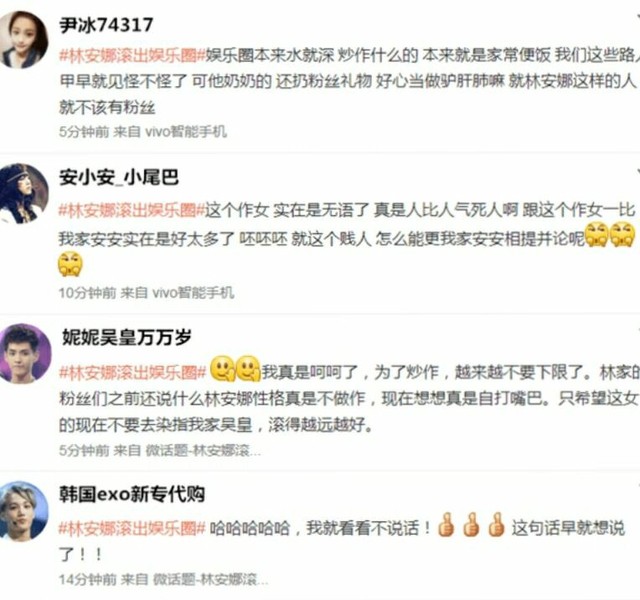Click vivo智能手机 source on the 10分钟前 post
The width and height of the screenshot is (640, 600).
point(193,293)
